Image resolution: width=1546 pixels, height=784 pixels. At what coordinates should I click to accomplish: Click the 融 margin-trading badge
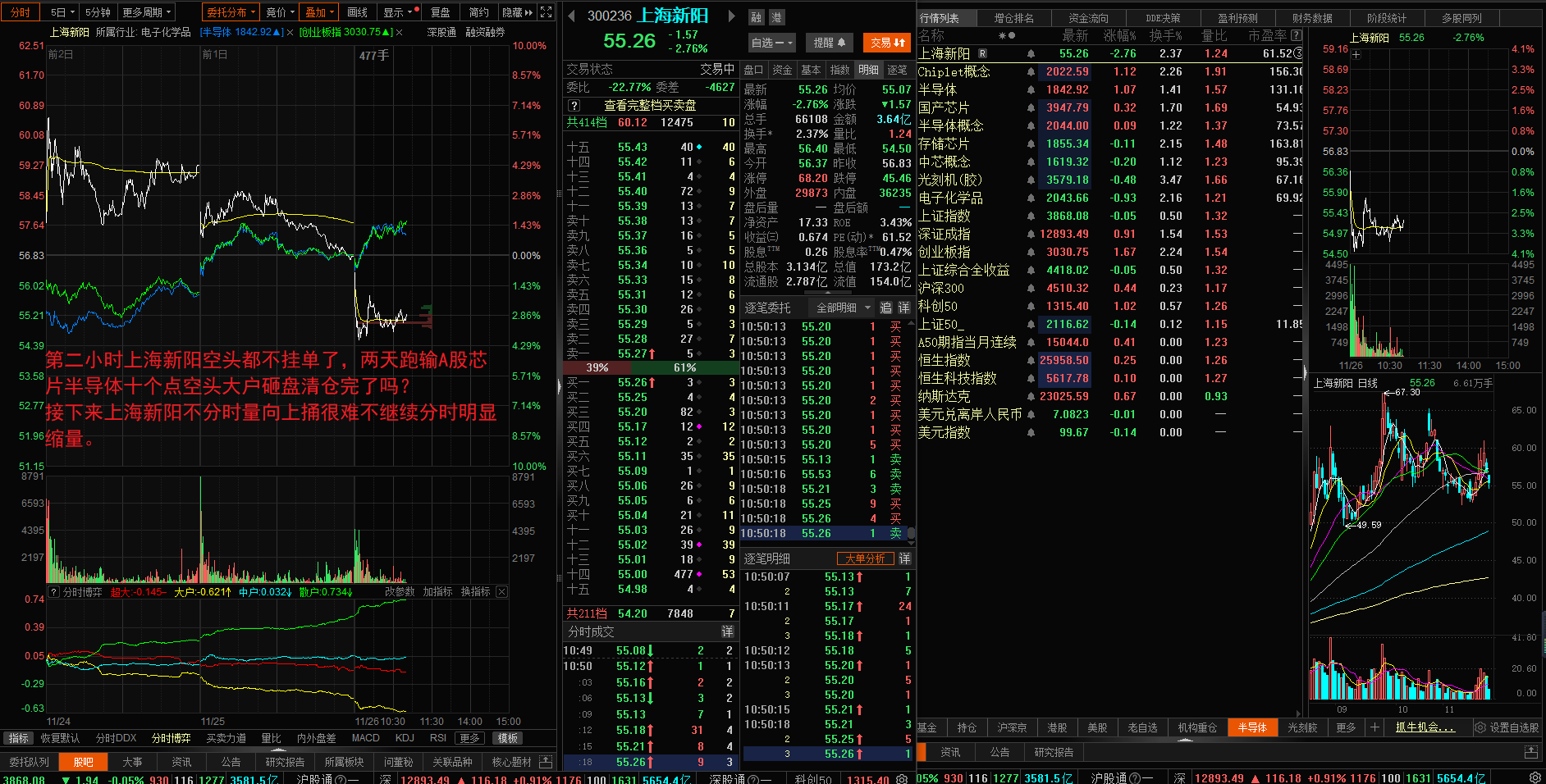pos(756,17)
